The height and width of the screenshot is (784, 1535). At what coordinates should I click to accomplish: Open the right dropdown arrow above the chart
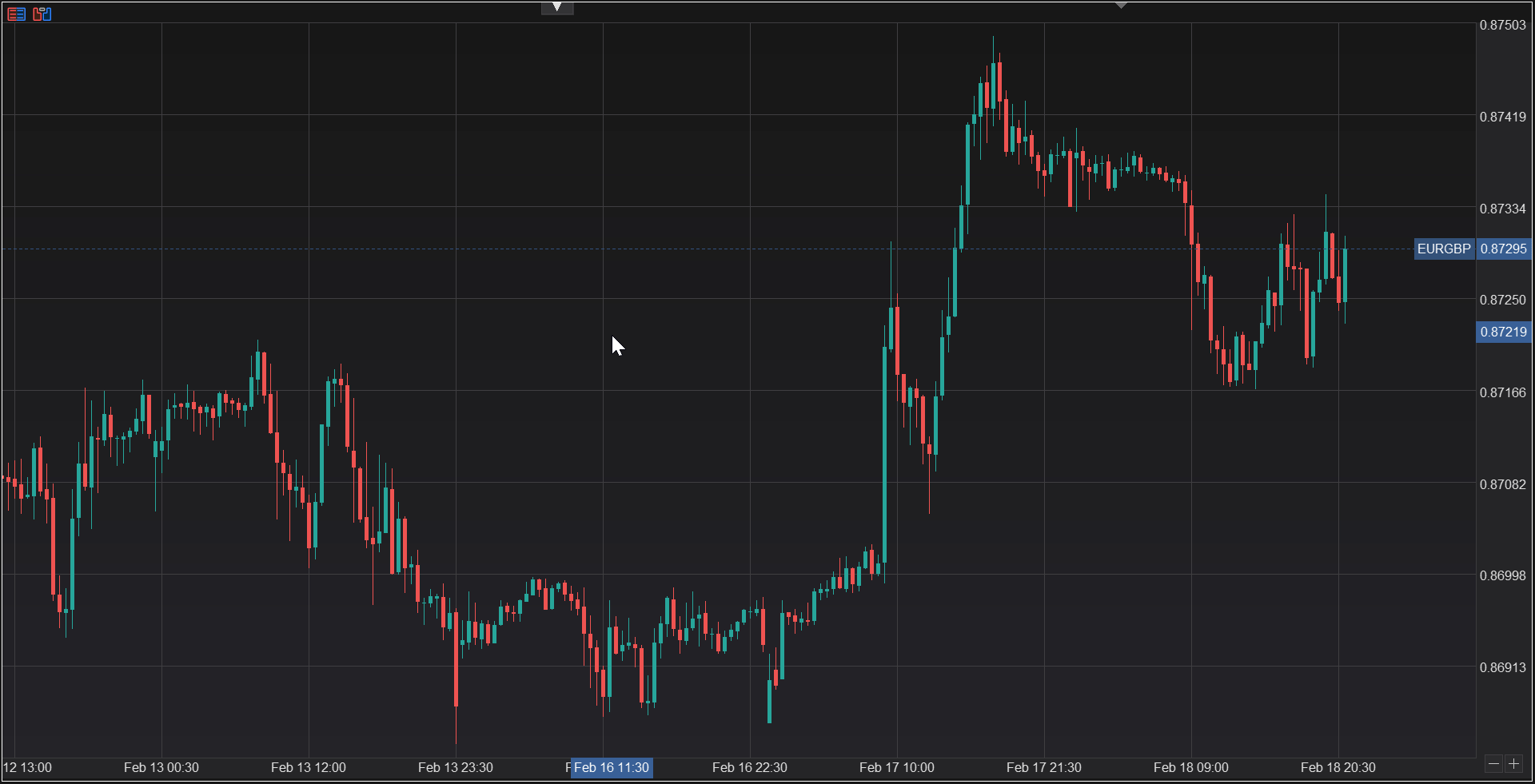(x=1122, y=4)
